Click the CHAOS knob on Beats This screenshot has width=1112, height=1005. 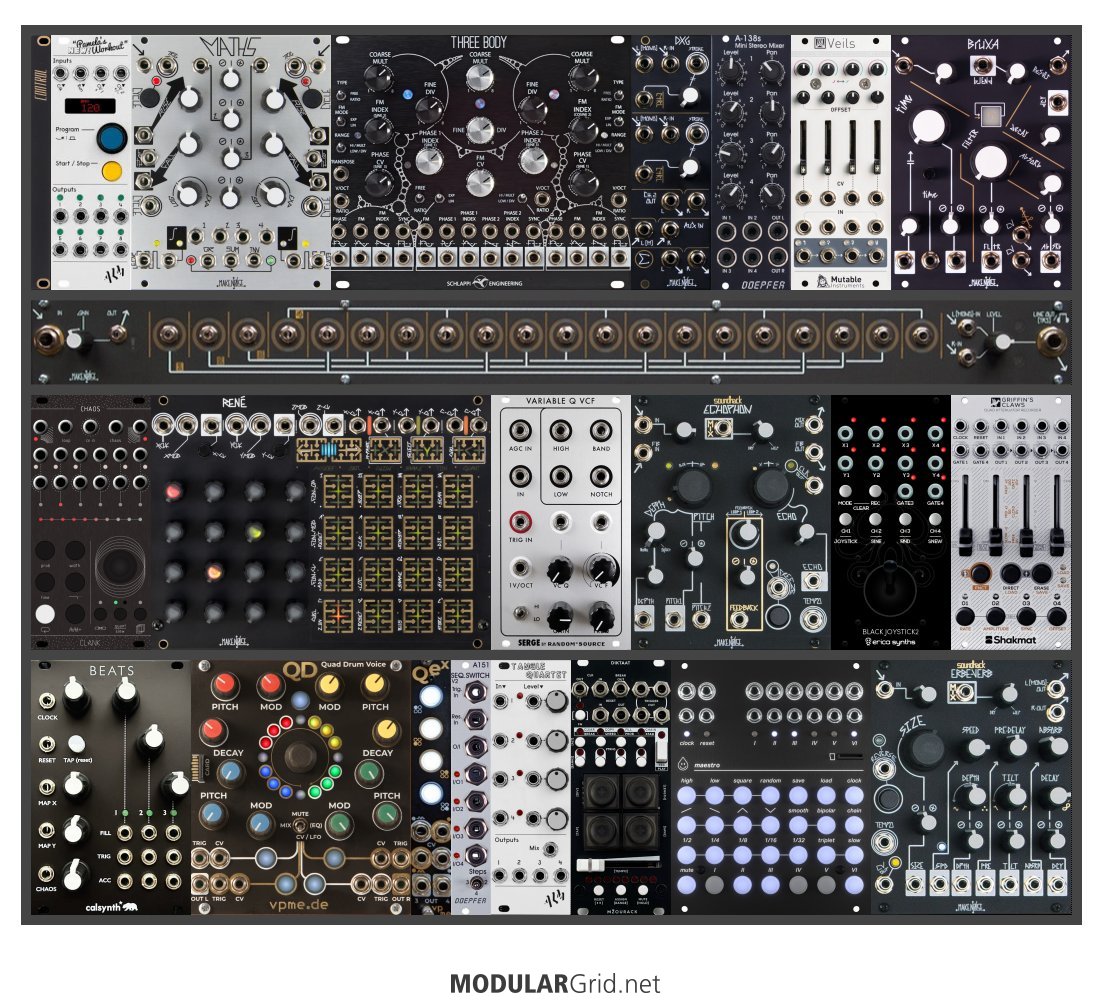76,875
